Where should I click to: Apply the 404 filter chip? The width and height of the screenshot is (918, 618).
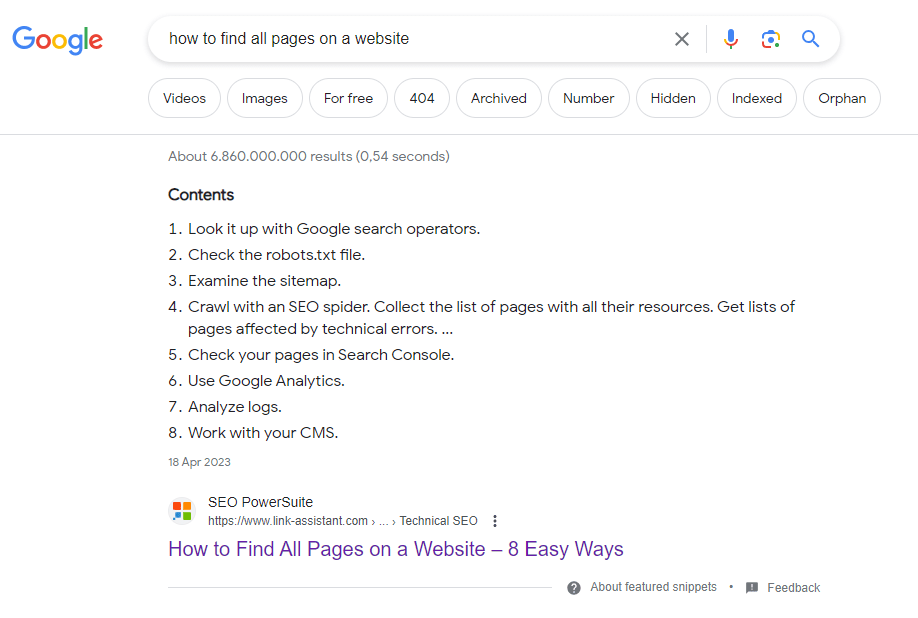(422, 98)
